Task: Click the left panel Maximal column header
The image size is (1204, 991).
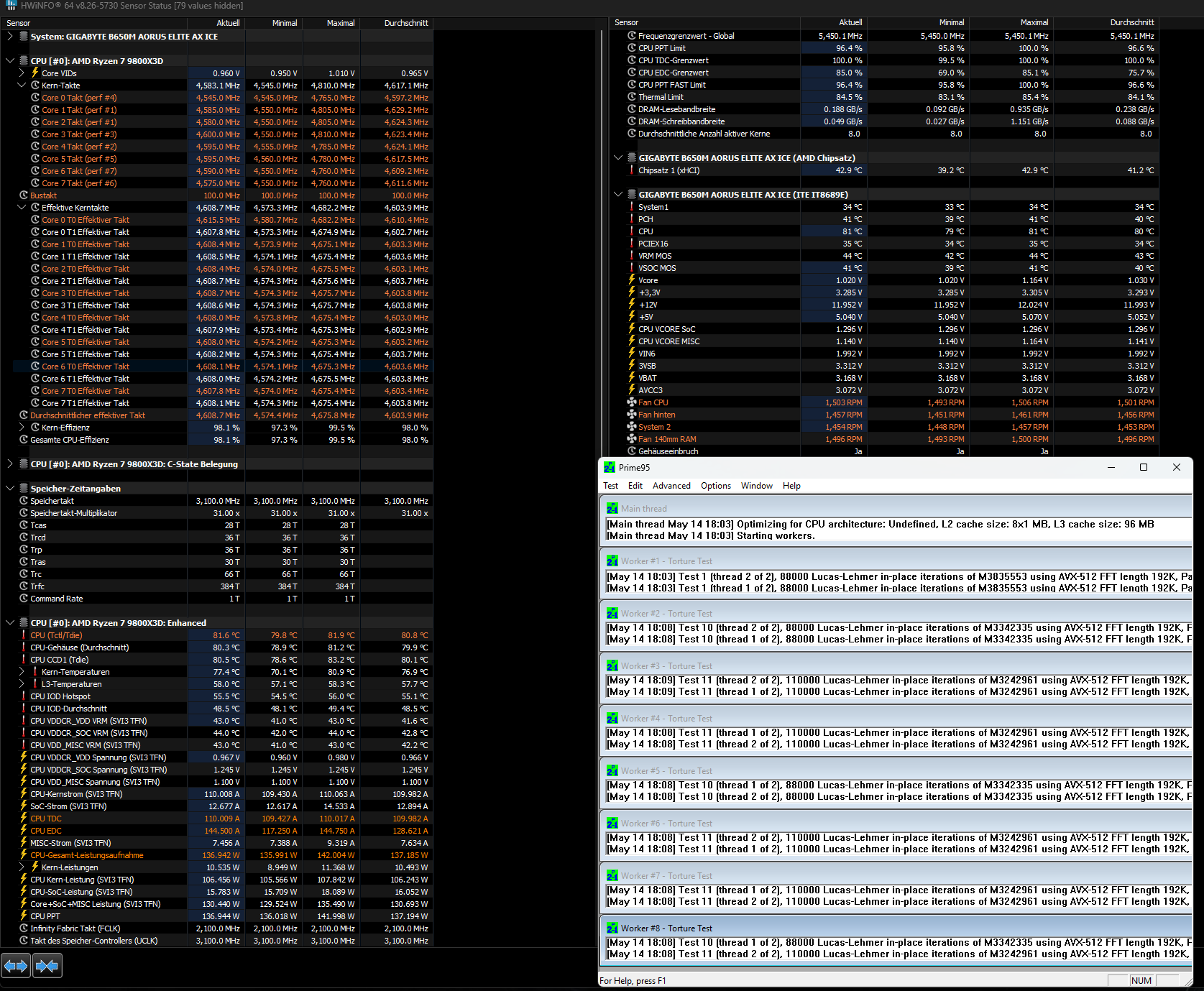Action: (332, 23)
